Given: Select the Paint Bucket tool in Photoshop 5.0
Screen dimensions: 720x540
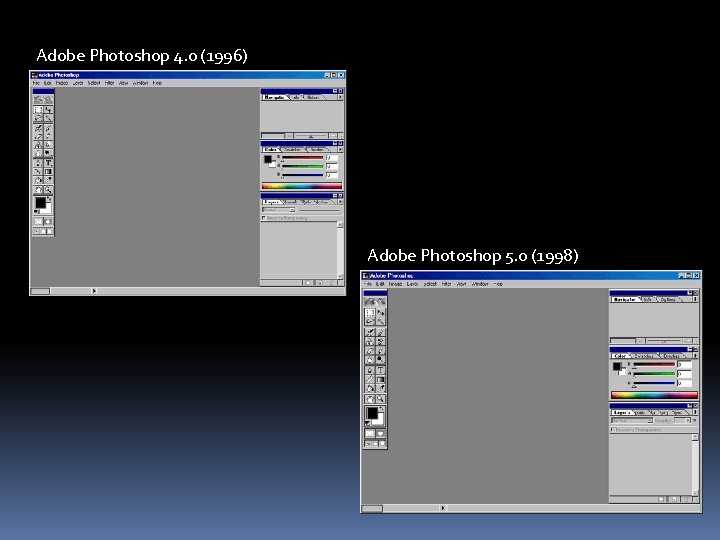Looking at the screenshot, I should click(370, 388).
